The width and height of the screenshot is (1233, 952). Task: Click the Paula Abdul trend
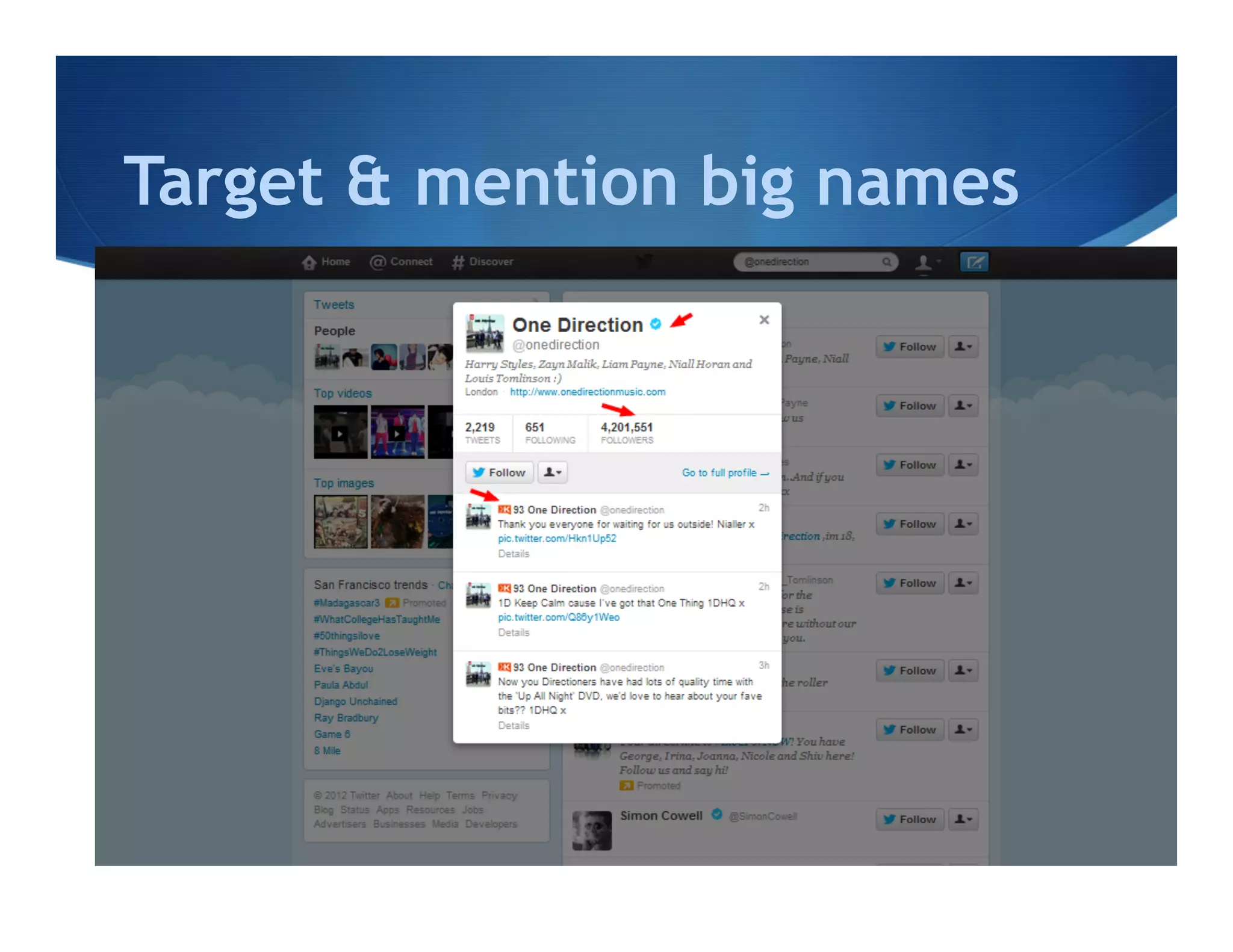point(341,685)
